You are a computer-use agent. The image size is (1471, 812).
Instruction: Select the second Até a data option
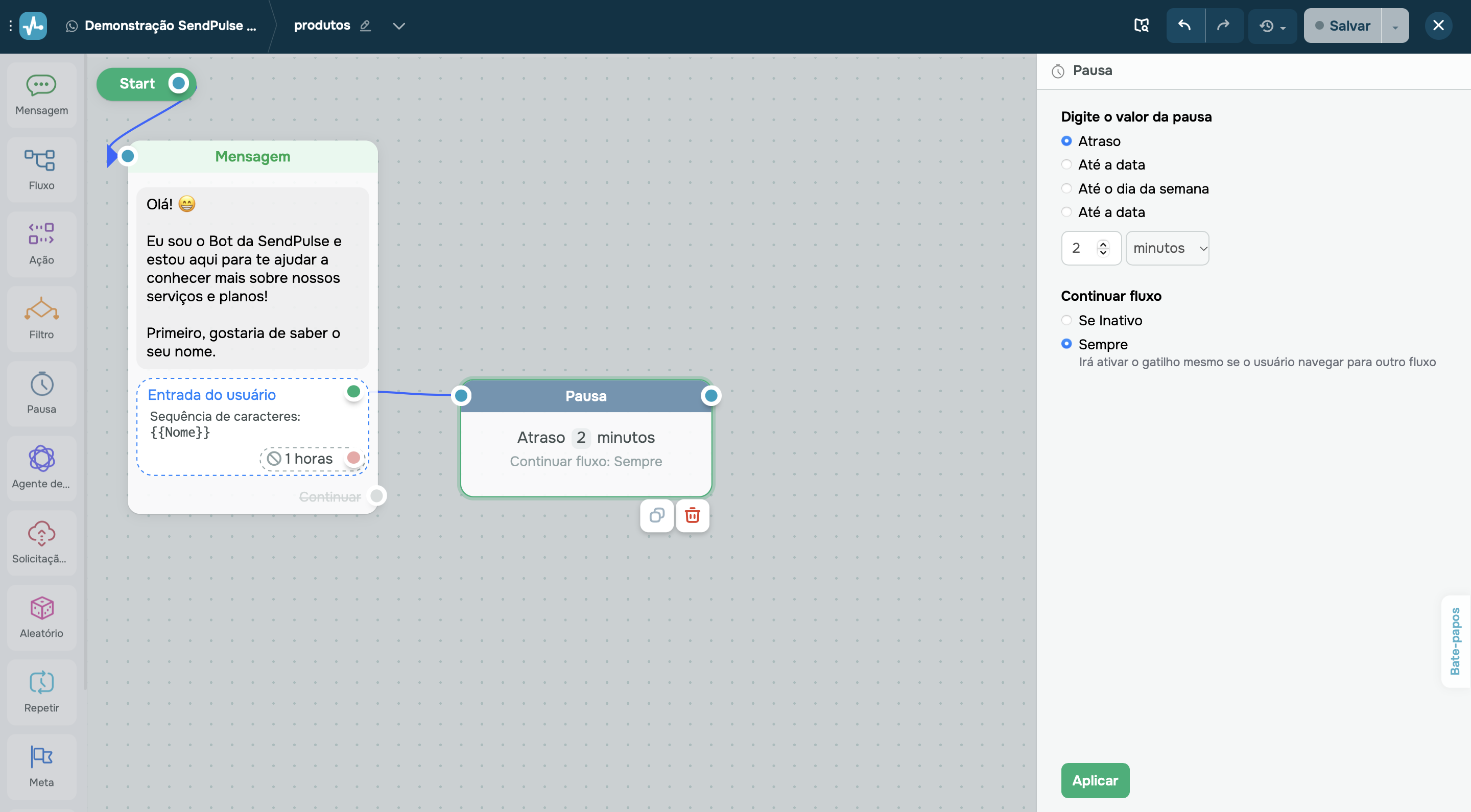(1066, 212)
